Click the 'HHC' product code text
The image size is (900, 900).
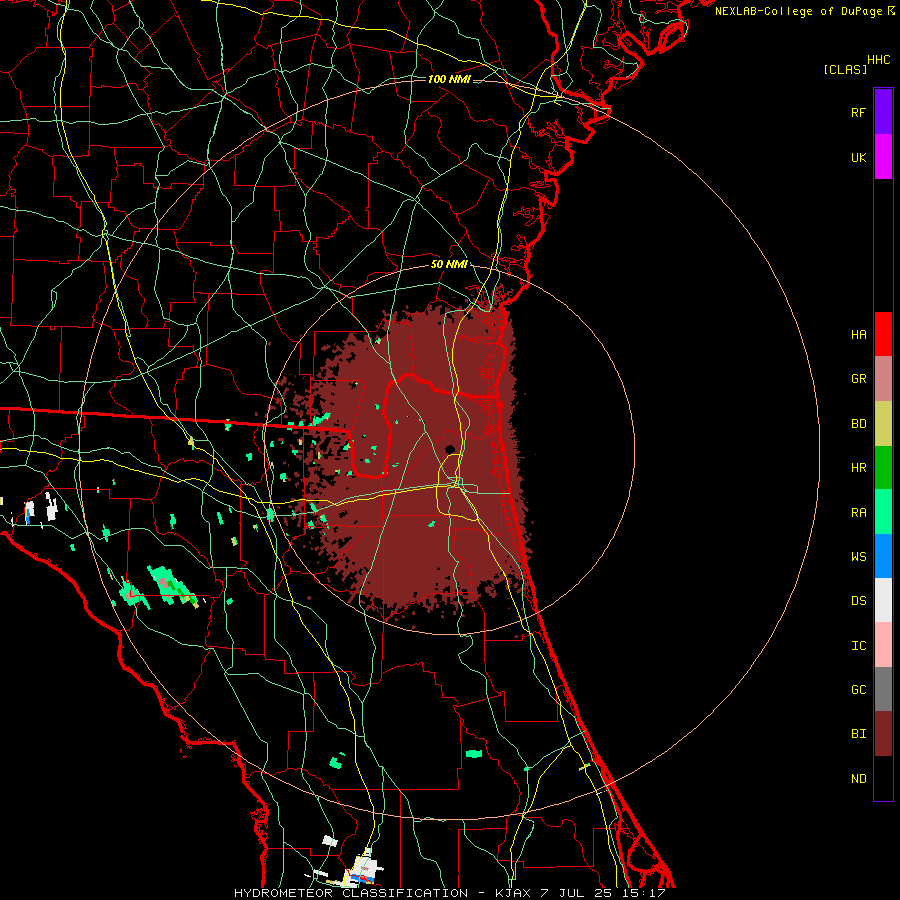878,60
